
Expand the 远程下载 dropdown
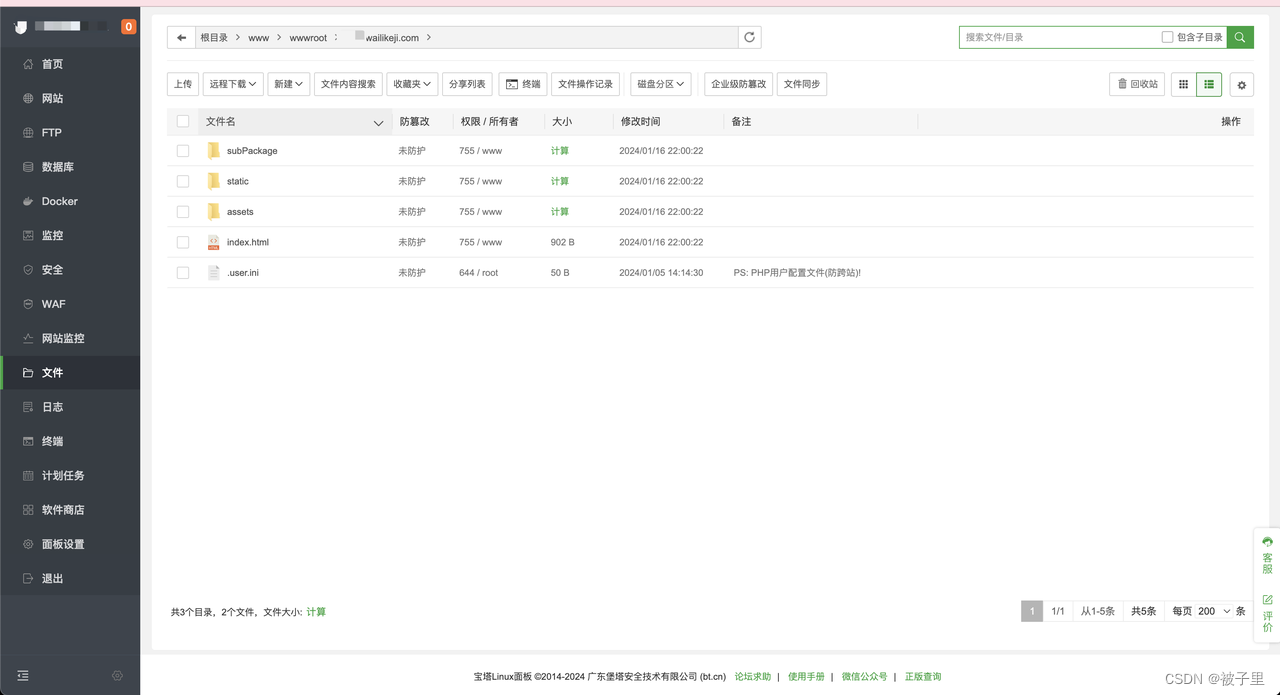233,84
